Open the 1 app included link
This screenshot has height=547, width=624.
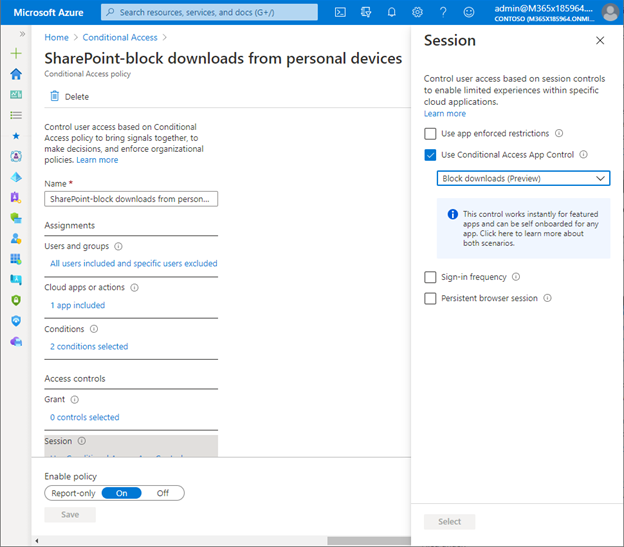(78, 306)
